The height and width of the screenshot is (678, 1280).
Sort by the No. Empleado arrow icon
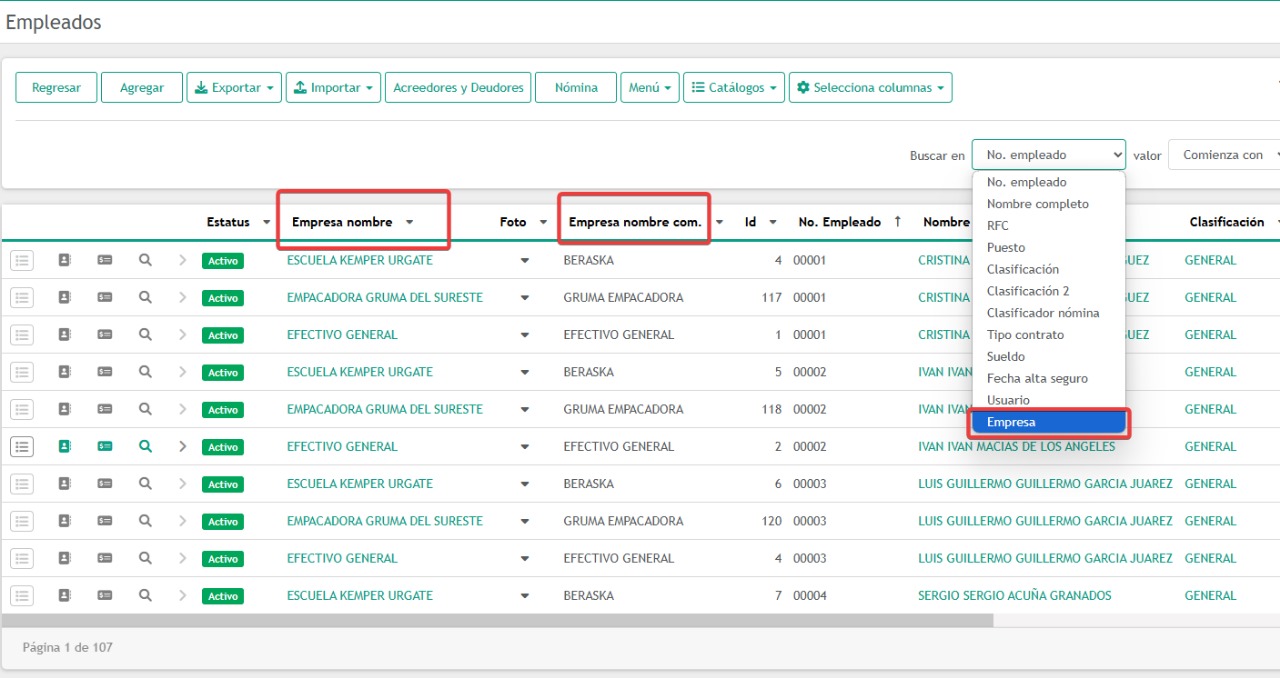[897, 222]
